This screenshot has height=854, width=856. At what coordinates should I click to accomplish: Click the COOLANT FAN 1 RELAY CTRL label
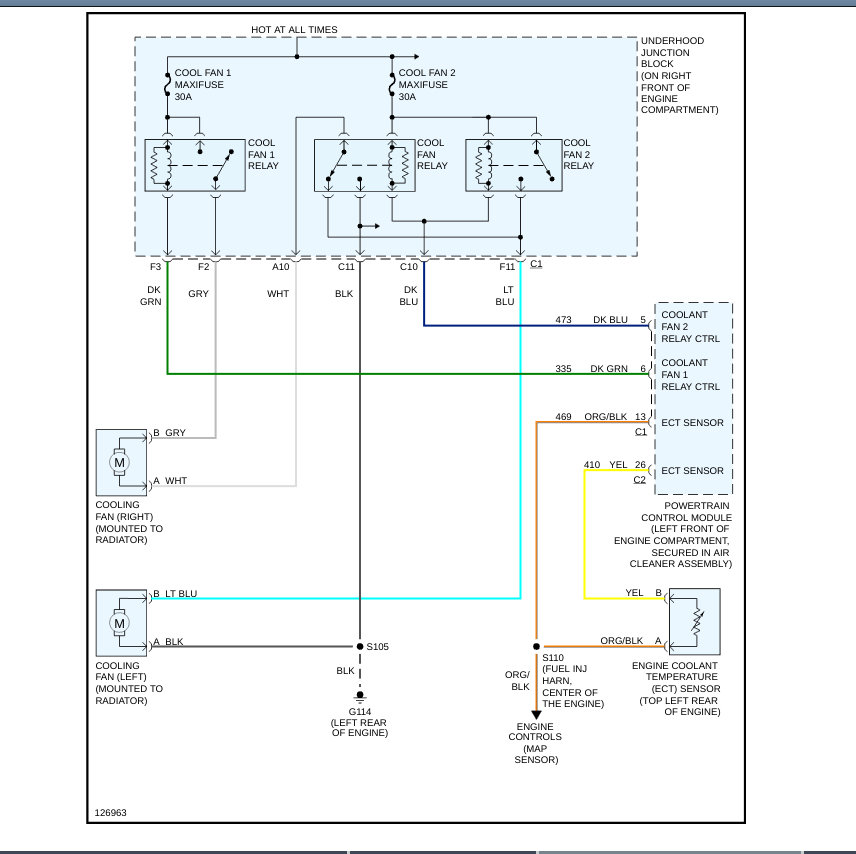(x=690, y=375)
